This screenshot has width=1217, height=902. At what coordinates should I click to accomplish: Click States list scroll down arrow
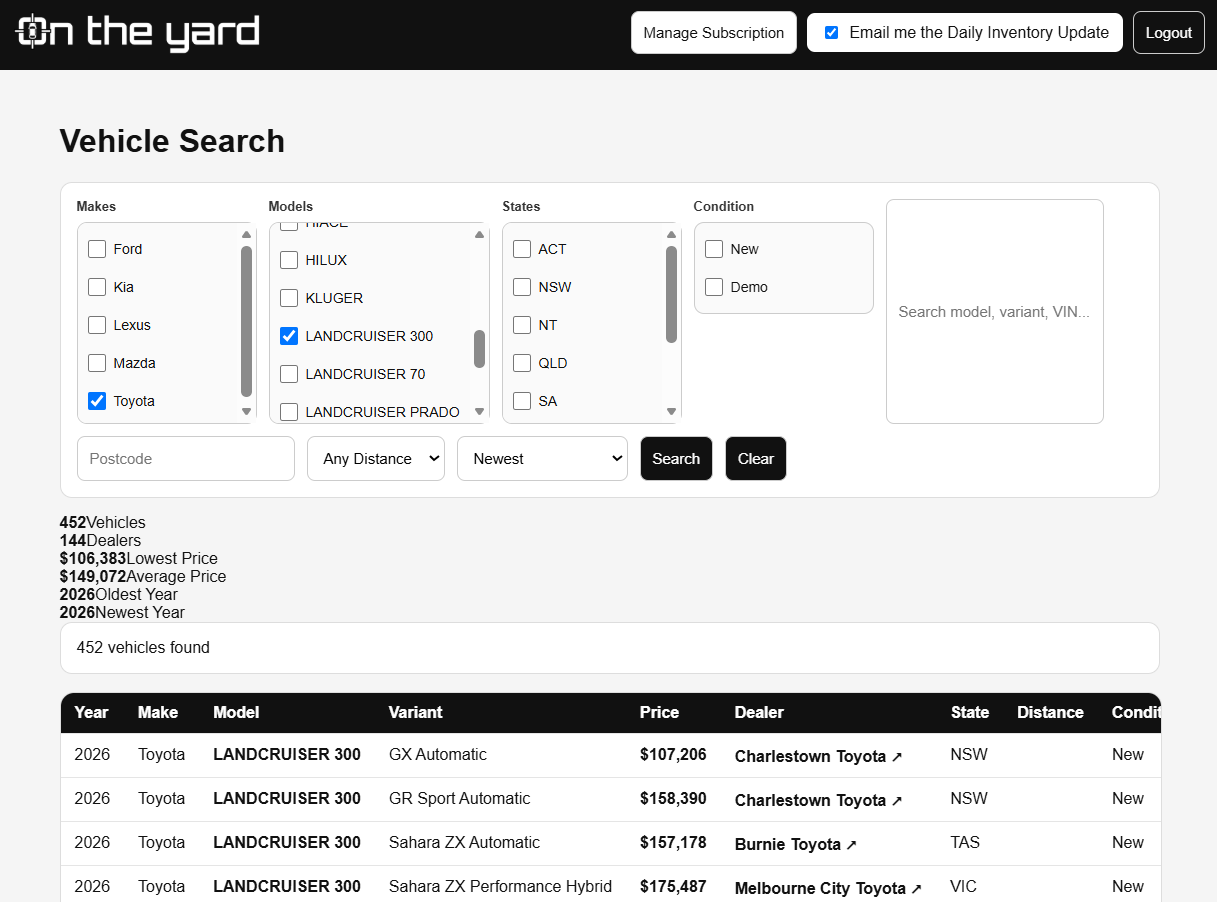tap(671, 411)
